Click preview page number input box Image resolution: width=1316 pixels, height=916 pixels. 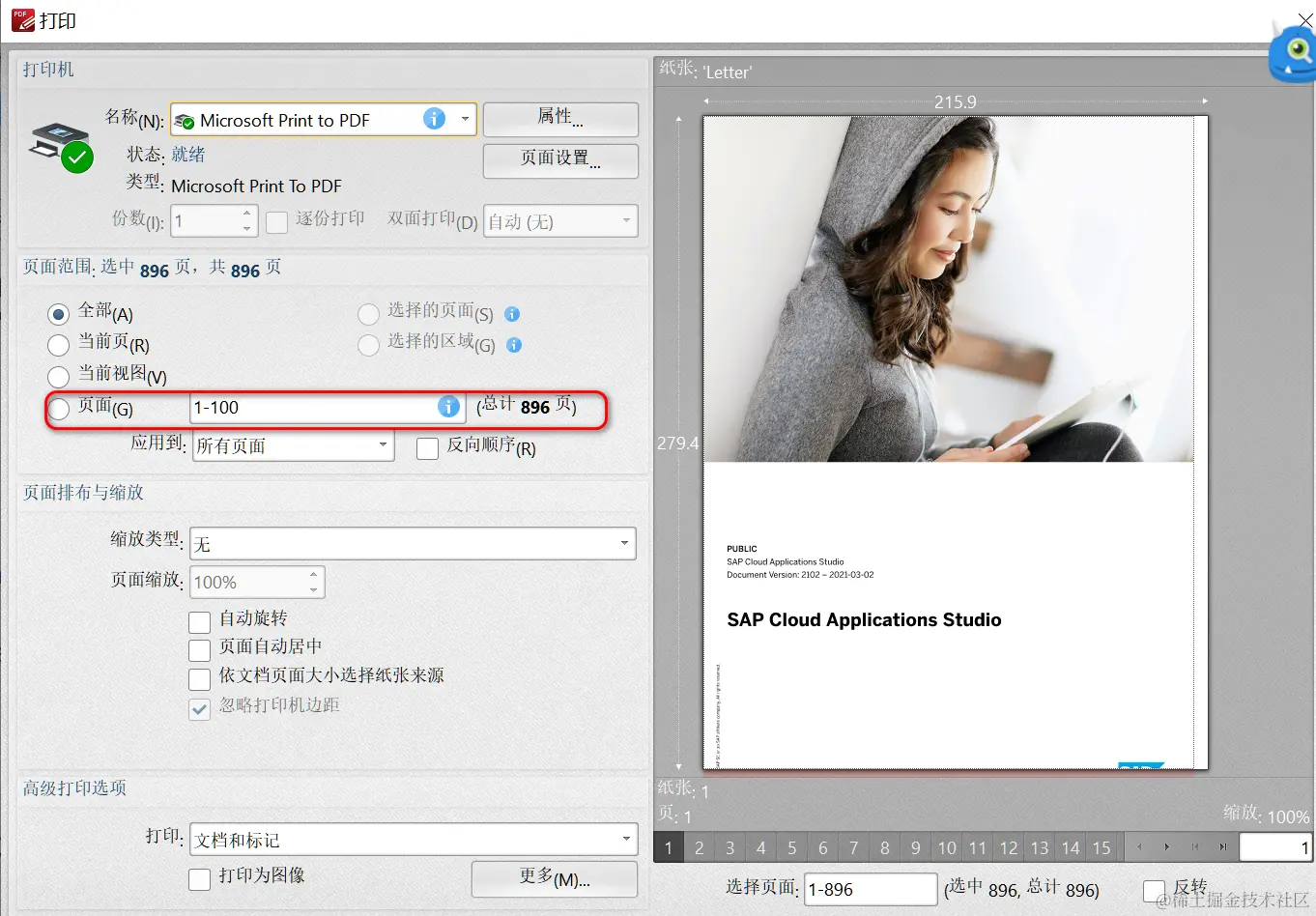tap(1275, 847)
